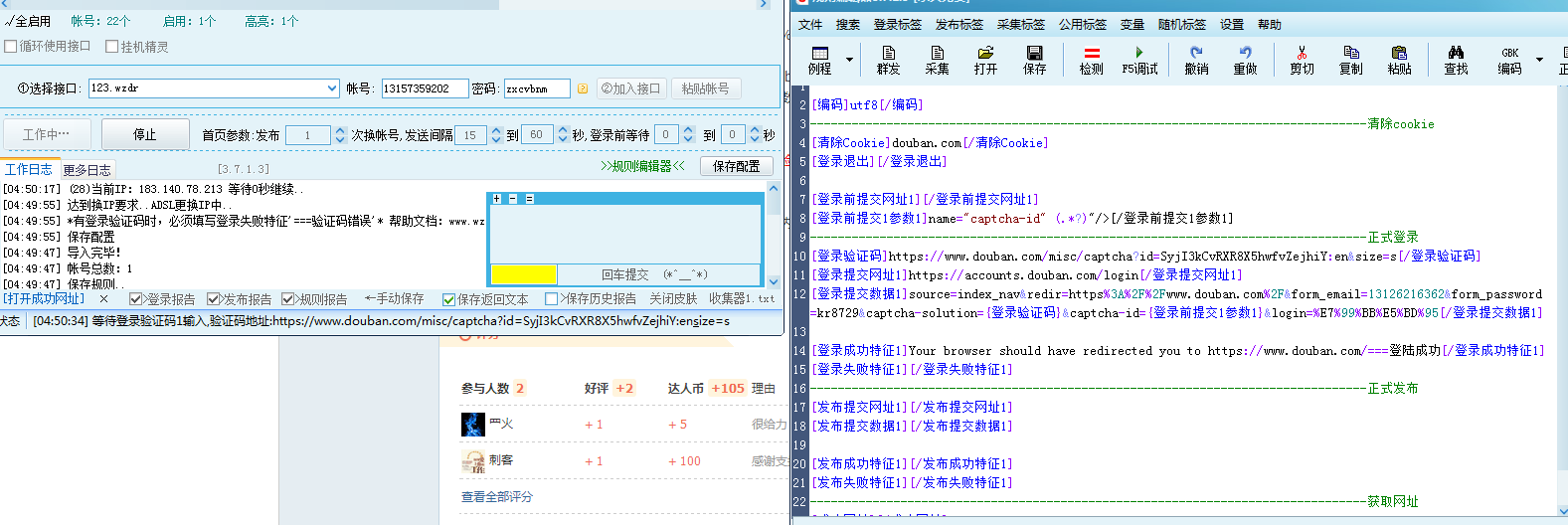The width and height of the screenshot is (1568, 525).
Task: Switch to the 更多日志 tab
Action: tap(87, 170)
